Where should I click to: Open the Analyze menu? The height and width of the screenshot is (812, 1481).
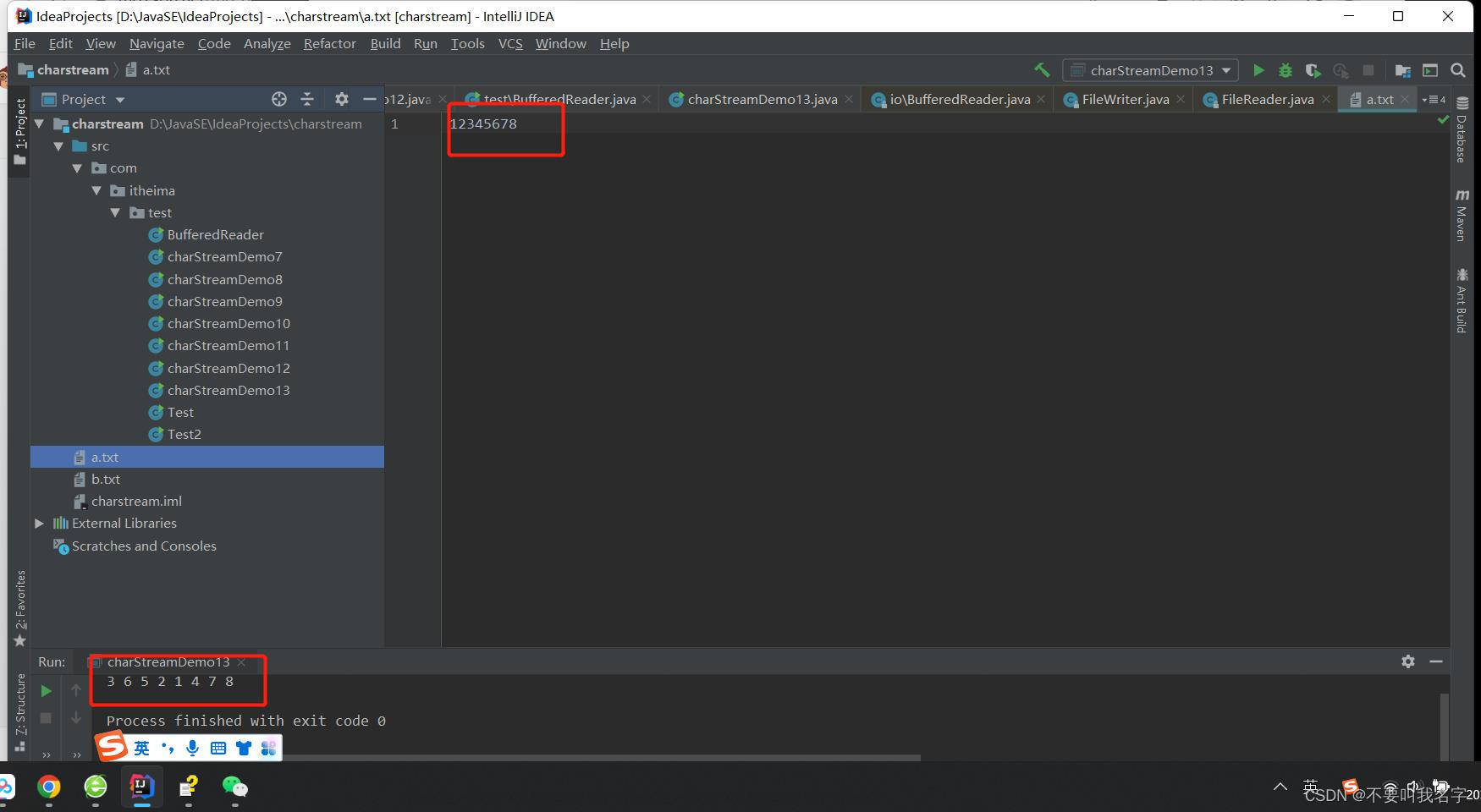click(x=267, y=44)
